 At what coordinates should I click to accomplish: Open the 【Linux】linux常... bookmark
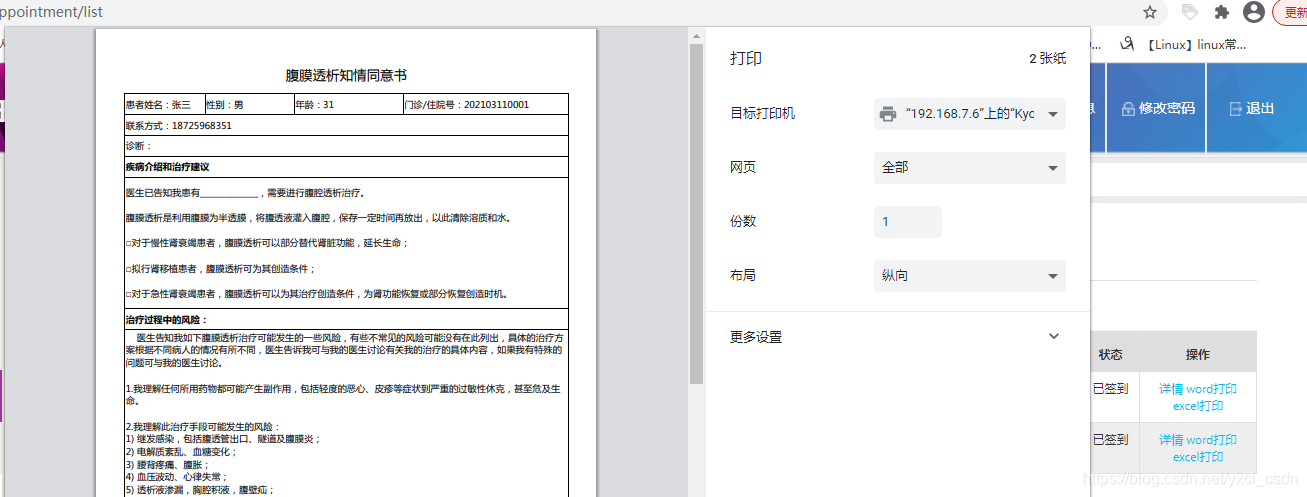(x=1196, y=44)
